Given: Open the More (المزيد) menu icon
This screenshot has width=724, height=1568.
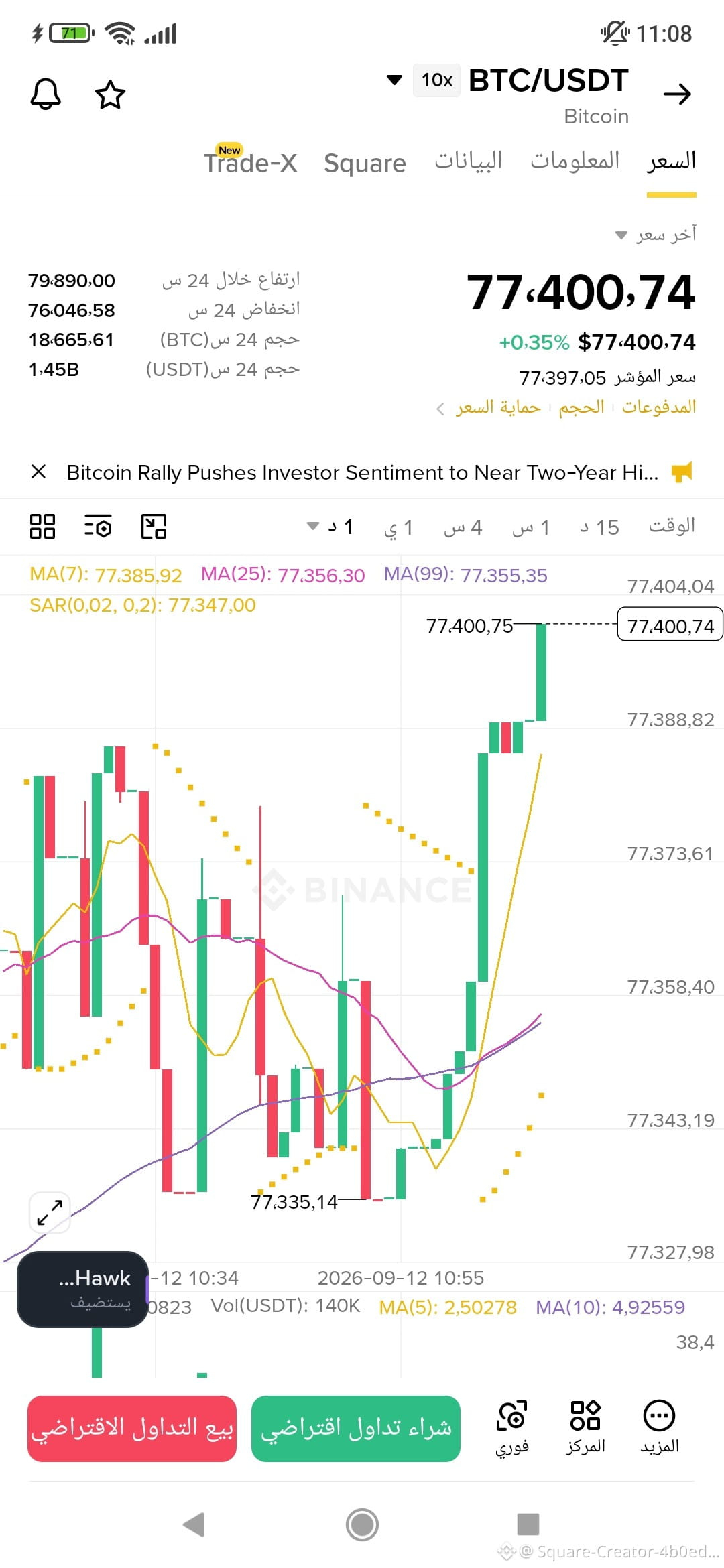Looking at the screenshot, I should pyautogui.click(x=660, y=1427).
